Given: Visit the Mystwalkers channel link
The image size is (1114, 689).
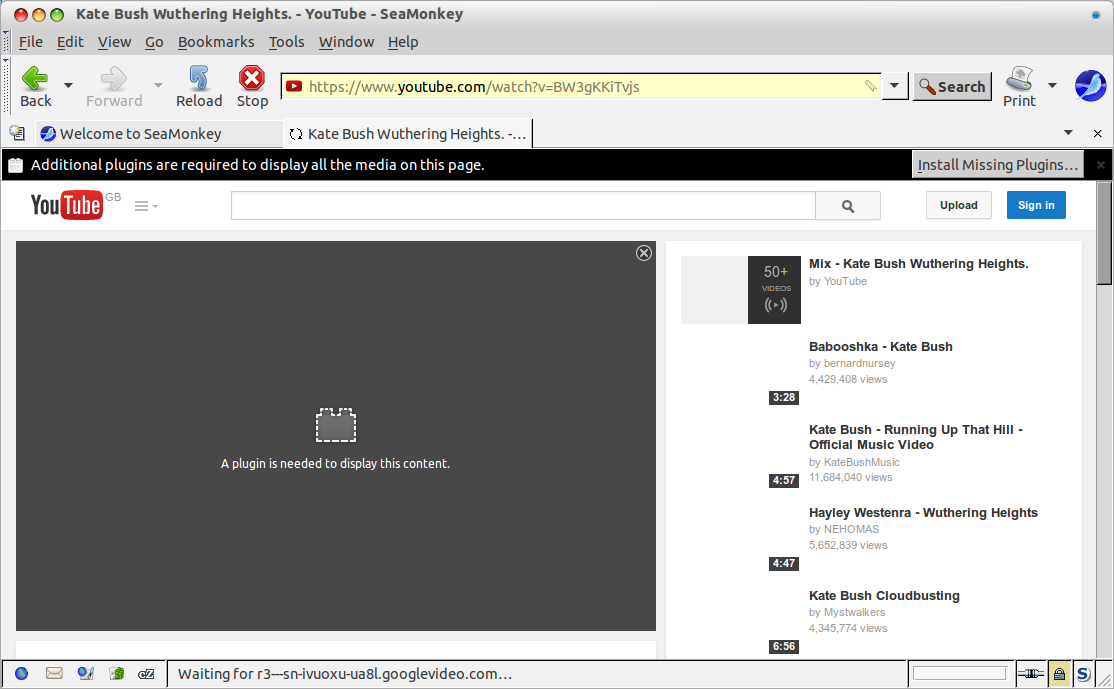Looking at the screenshot, I should coord(854,612).
